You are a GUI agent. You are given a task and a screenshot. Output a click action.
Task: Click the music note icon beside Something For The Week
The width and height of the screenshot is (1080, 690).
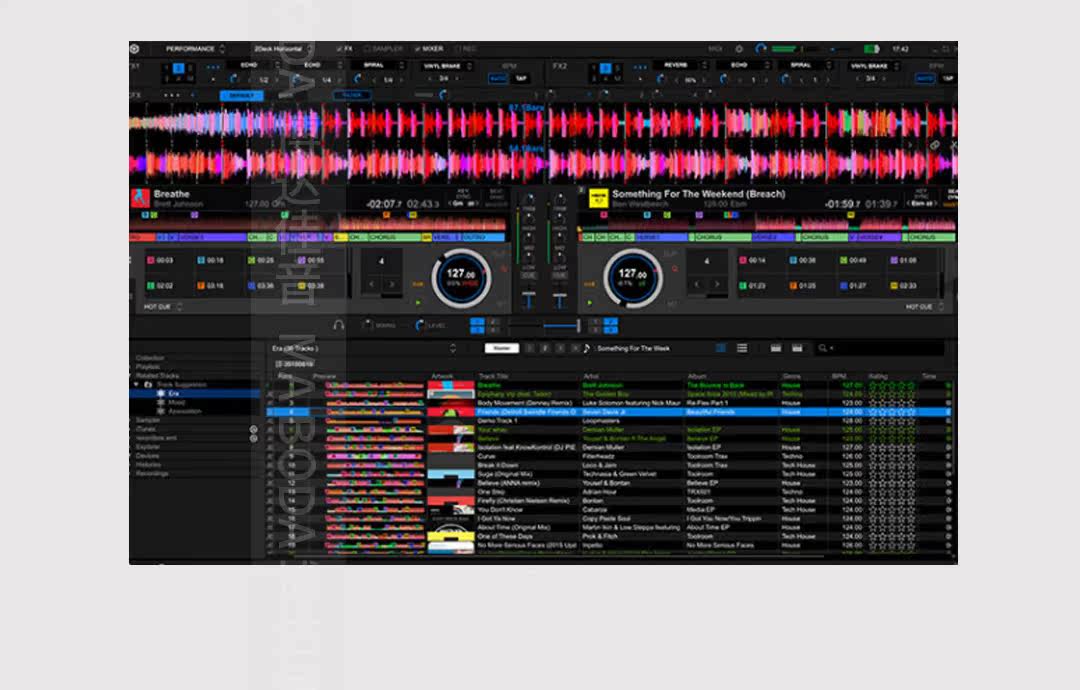click(x=586, y=348)
